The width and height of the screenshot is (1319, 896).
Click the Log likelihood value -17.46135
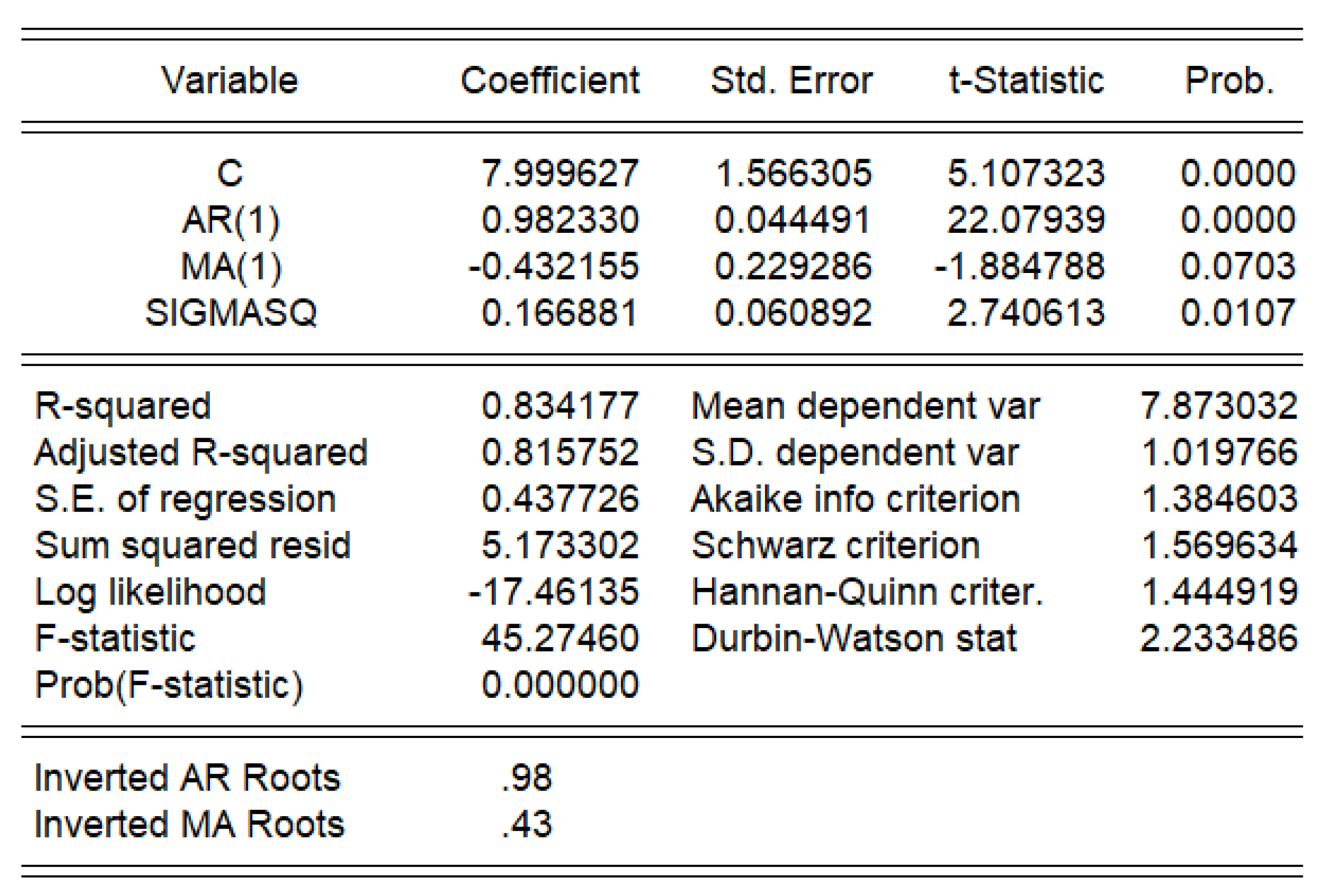tap(553, 592)
